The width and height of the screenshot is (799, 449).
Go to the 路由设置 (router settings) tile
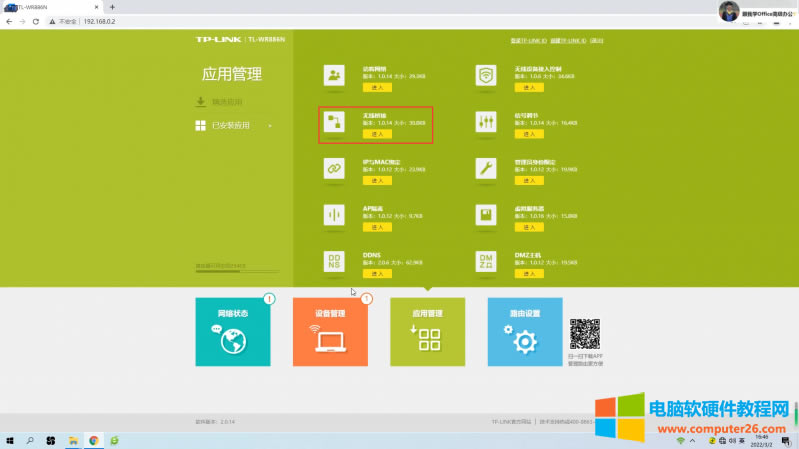525,331
